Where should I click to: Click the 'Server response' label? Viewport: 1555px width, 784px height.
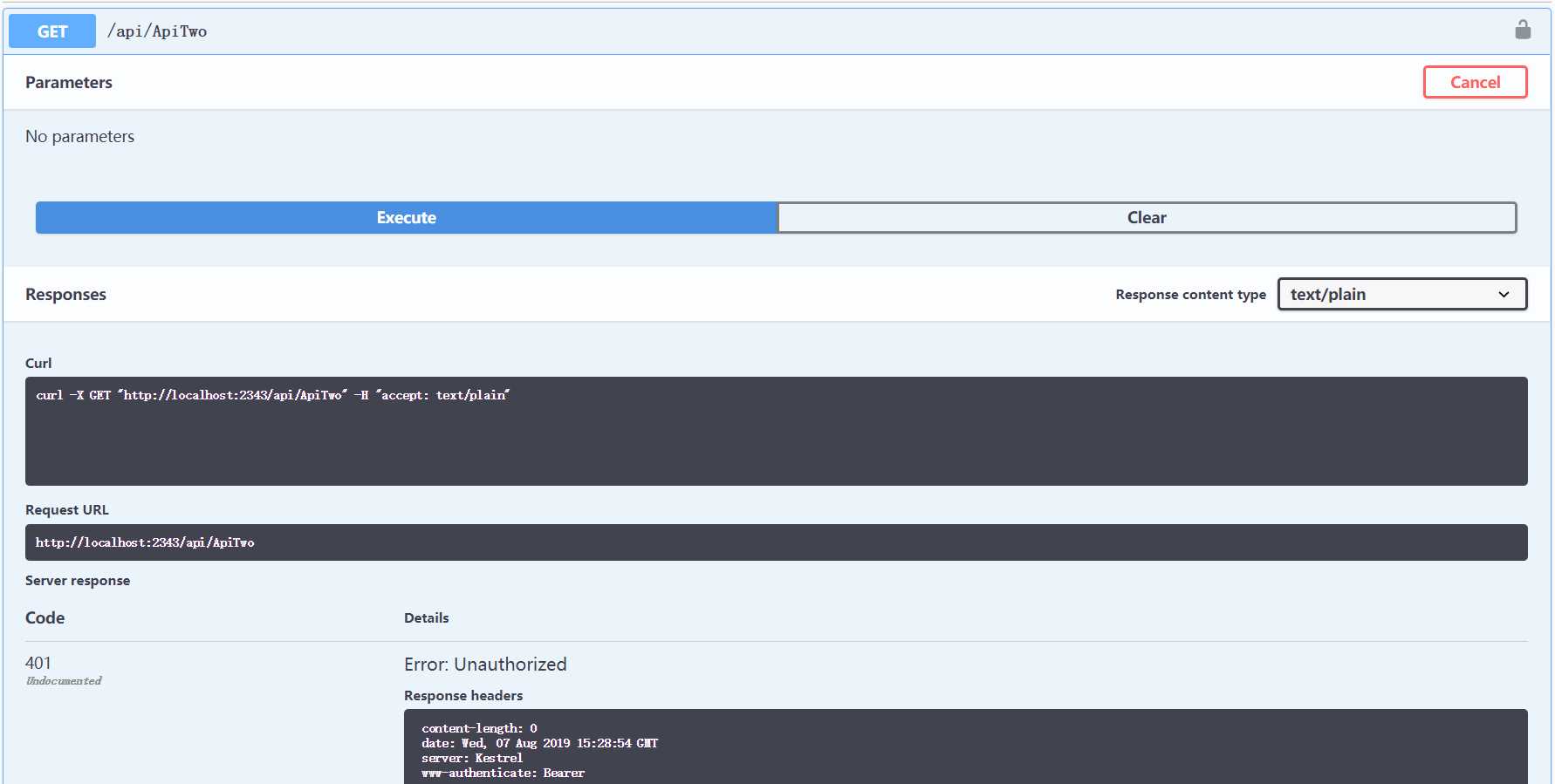pyautogui.click(x=78, y=581)
